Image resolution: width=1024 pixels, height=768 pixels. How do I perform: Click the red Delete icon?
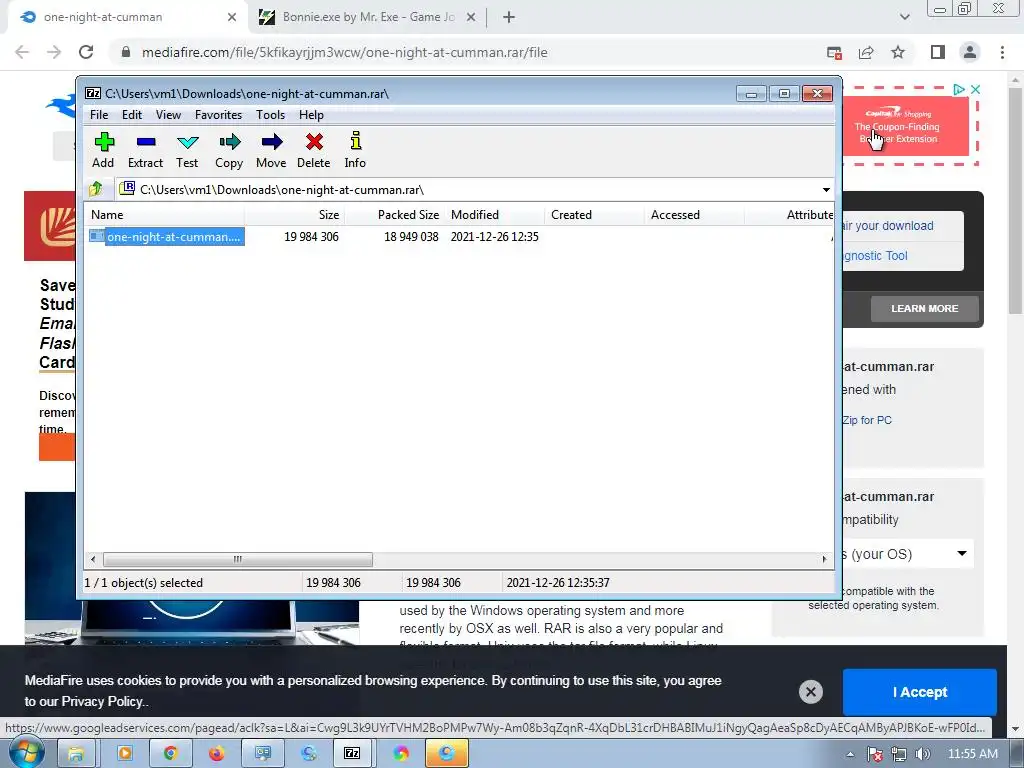click(313, 150)
